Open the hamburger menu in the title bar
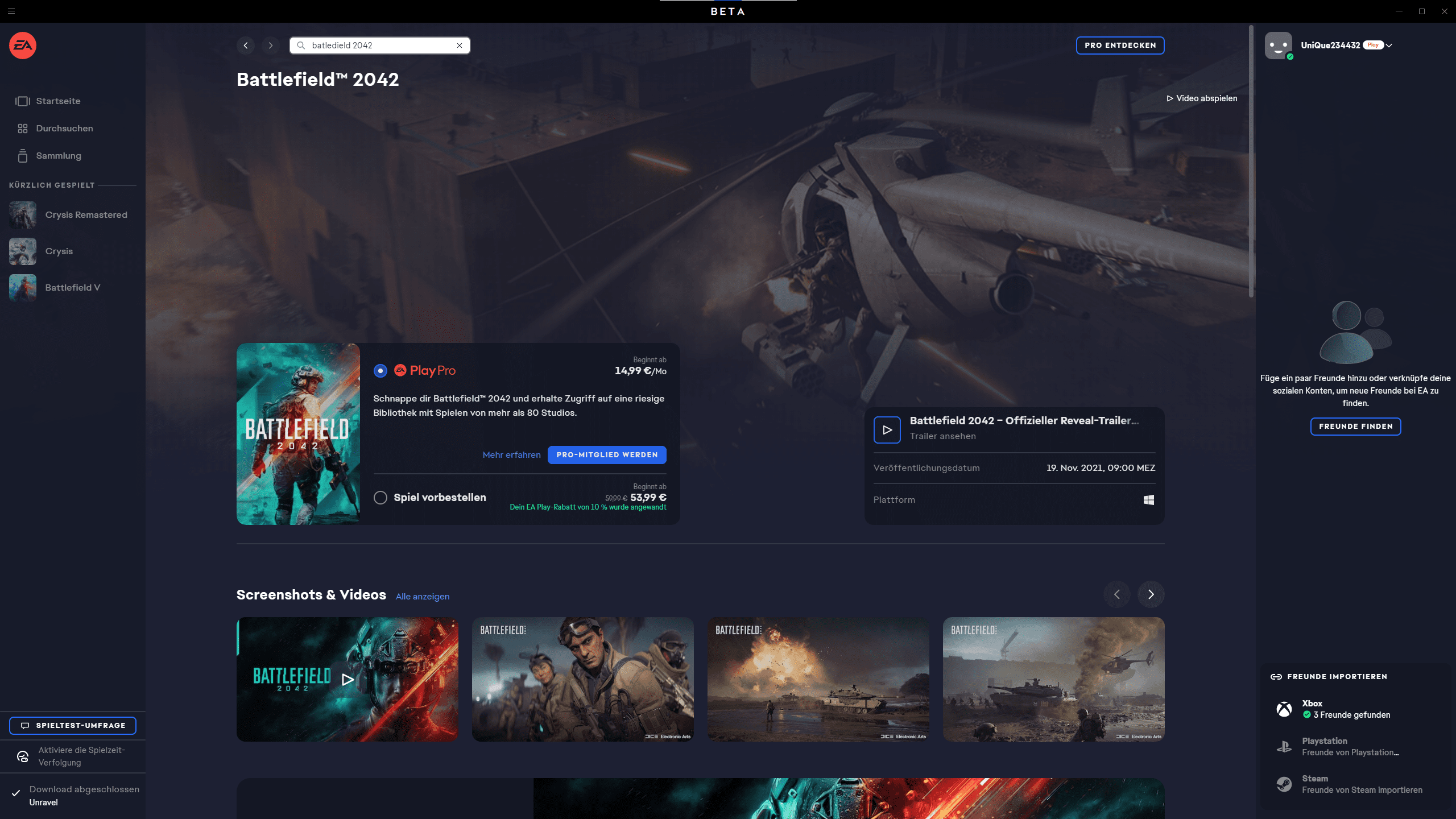The image size is (1456, 819). pos(11,11)
